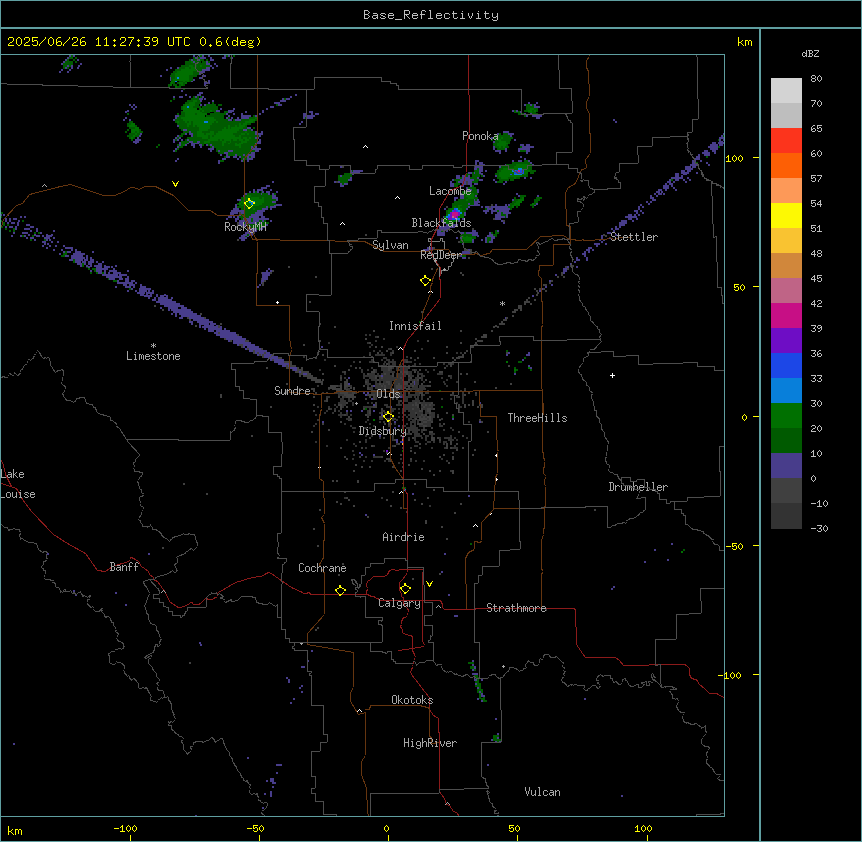
Task: Click the yellow marker south of RedDeer
Action: [x=425, y=281]
